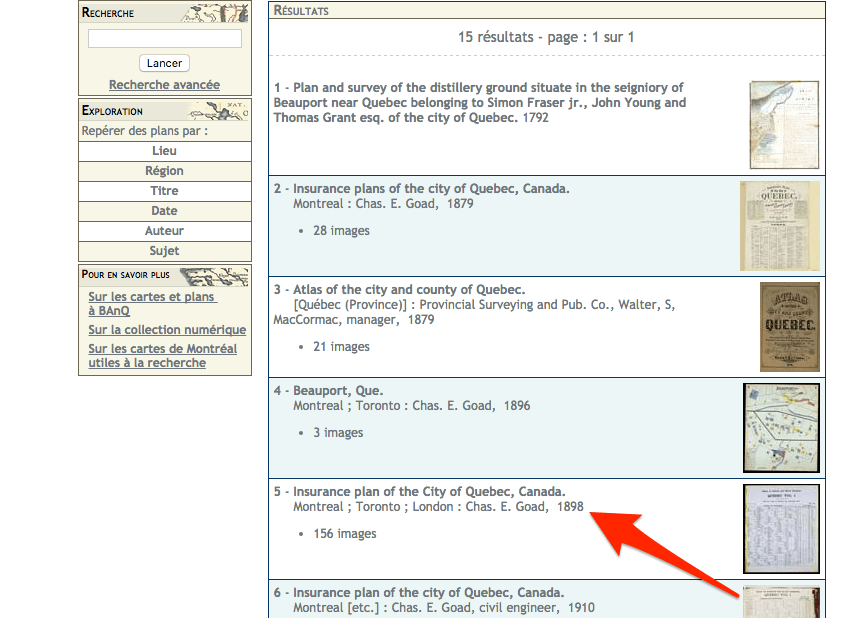Open Sur la collection numérique link

point(167,330)
